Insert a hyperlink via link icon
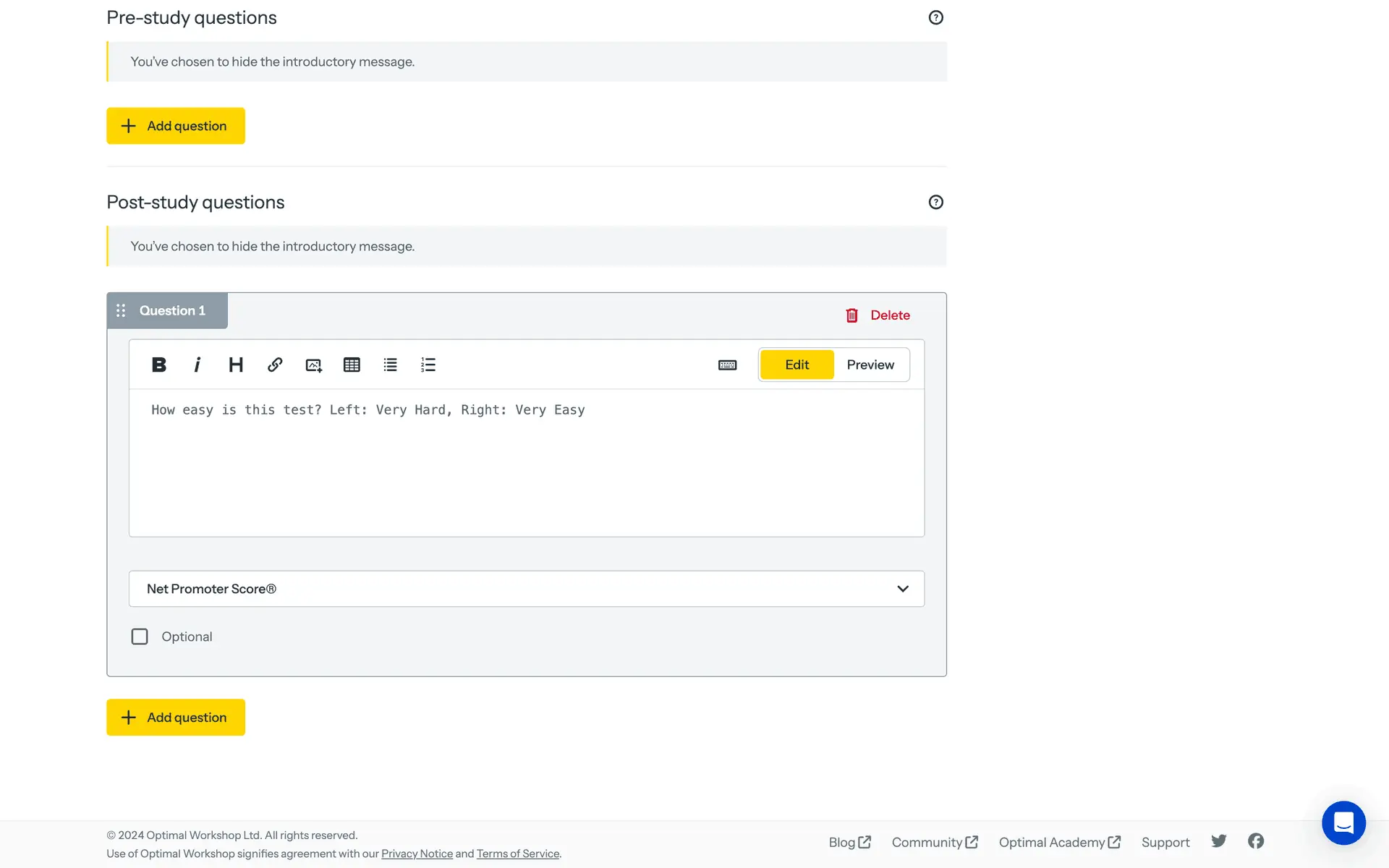Viewport: 1389px width, 868px height. click(275, 365)
